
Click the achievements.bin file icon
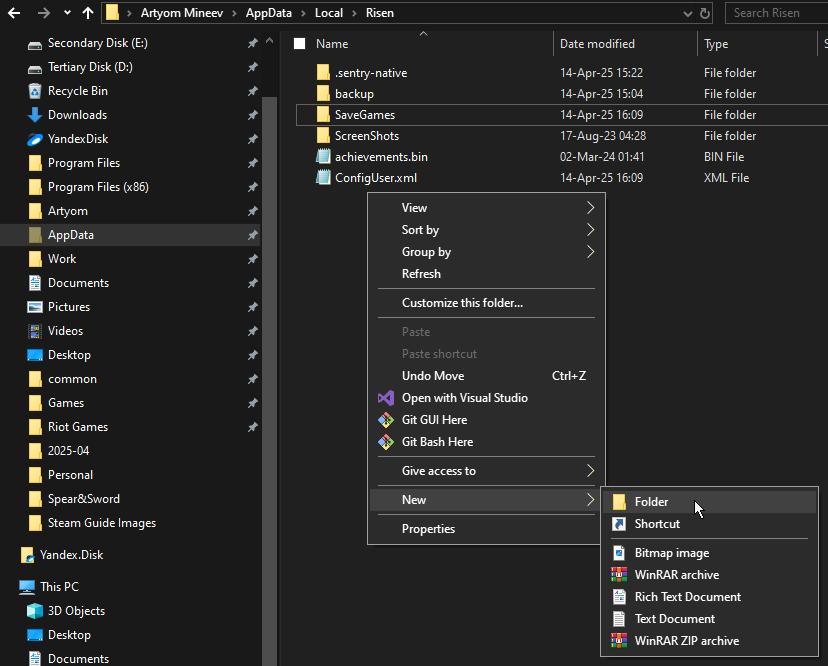pyautogui.click(x=323, y=157)
